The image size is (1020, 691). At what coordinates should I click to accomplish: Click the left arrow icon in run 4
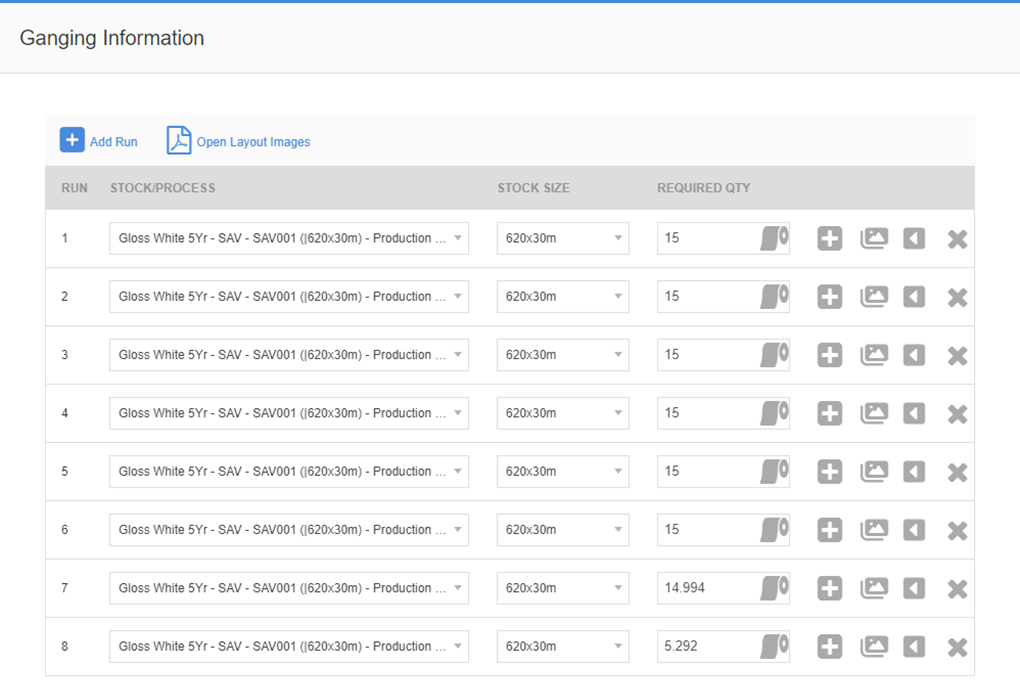coord(914,414)
